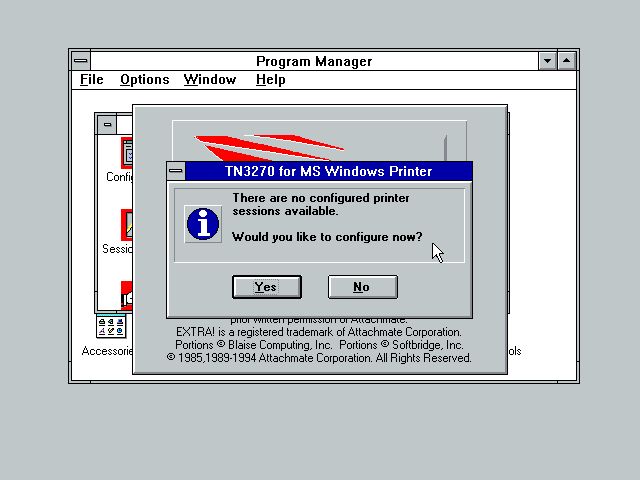Open the TN3270 Printer dialog control menu

[176, 171]
